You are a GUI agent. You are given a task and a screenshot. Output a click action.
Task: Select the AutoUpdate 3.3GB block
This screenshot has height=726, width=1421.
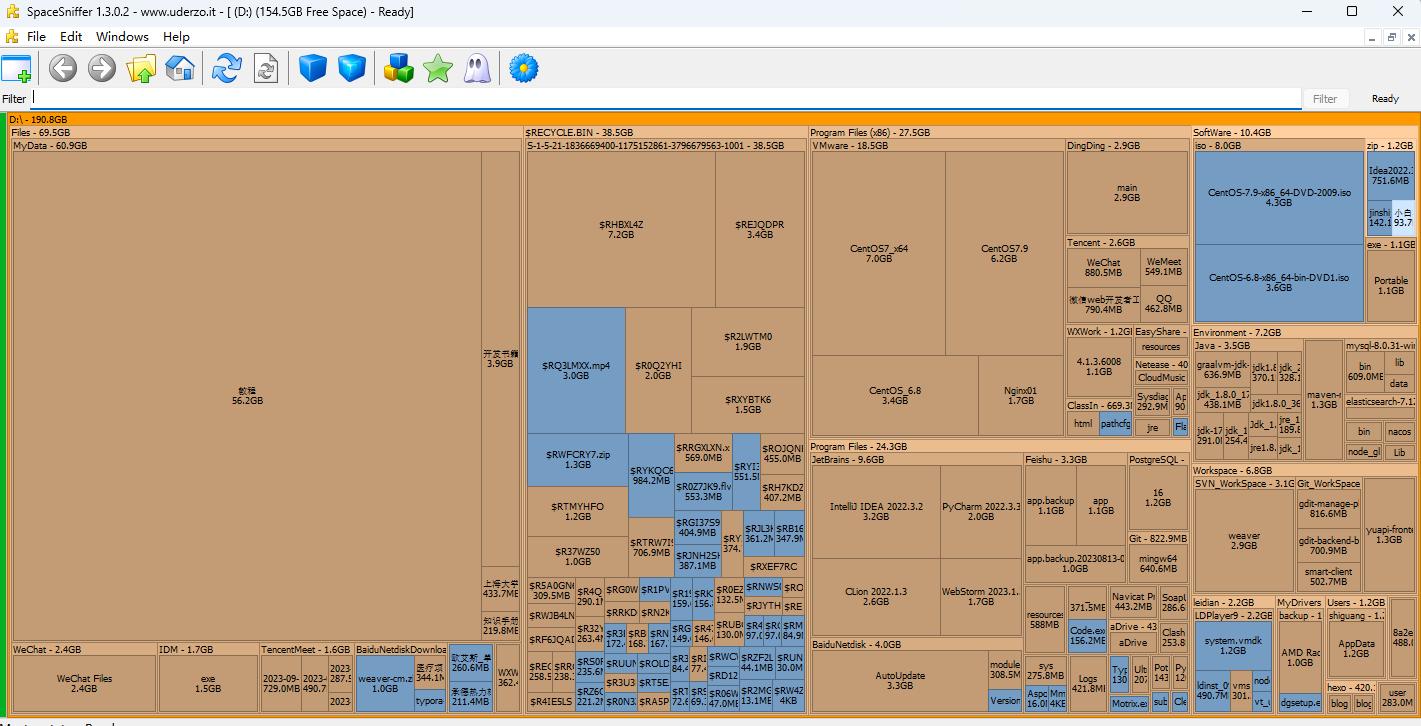click(x=900, y=681)
